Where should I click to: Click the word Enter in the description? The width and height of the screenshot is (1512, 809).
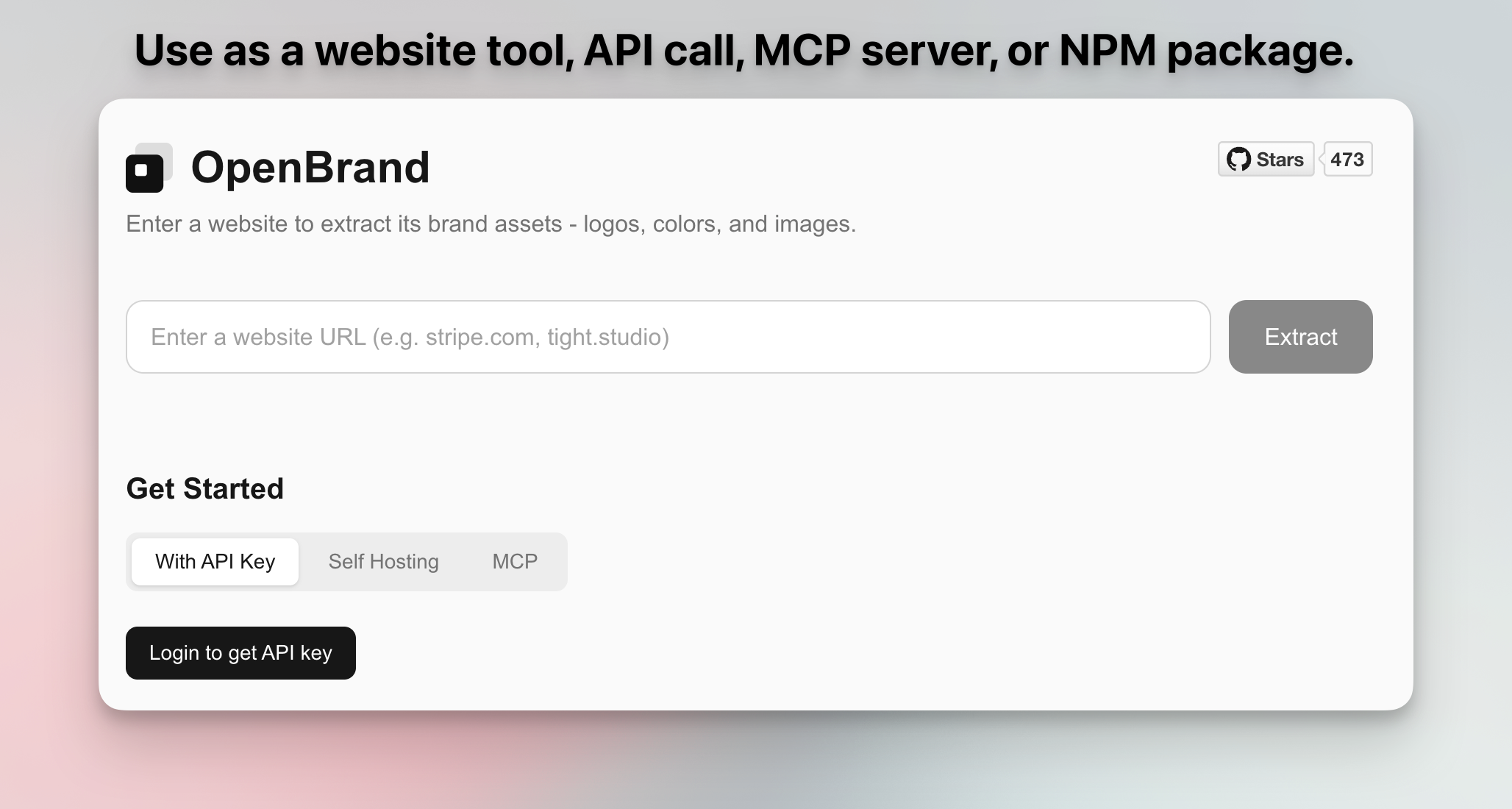(153, 224)
